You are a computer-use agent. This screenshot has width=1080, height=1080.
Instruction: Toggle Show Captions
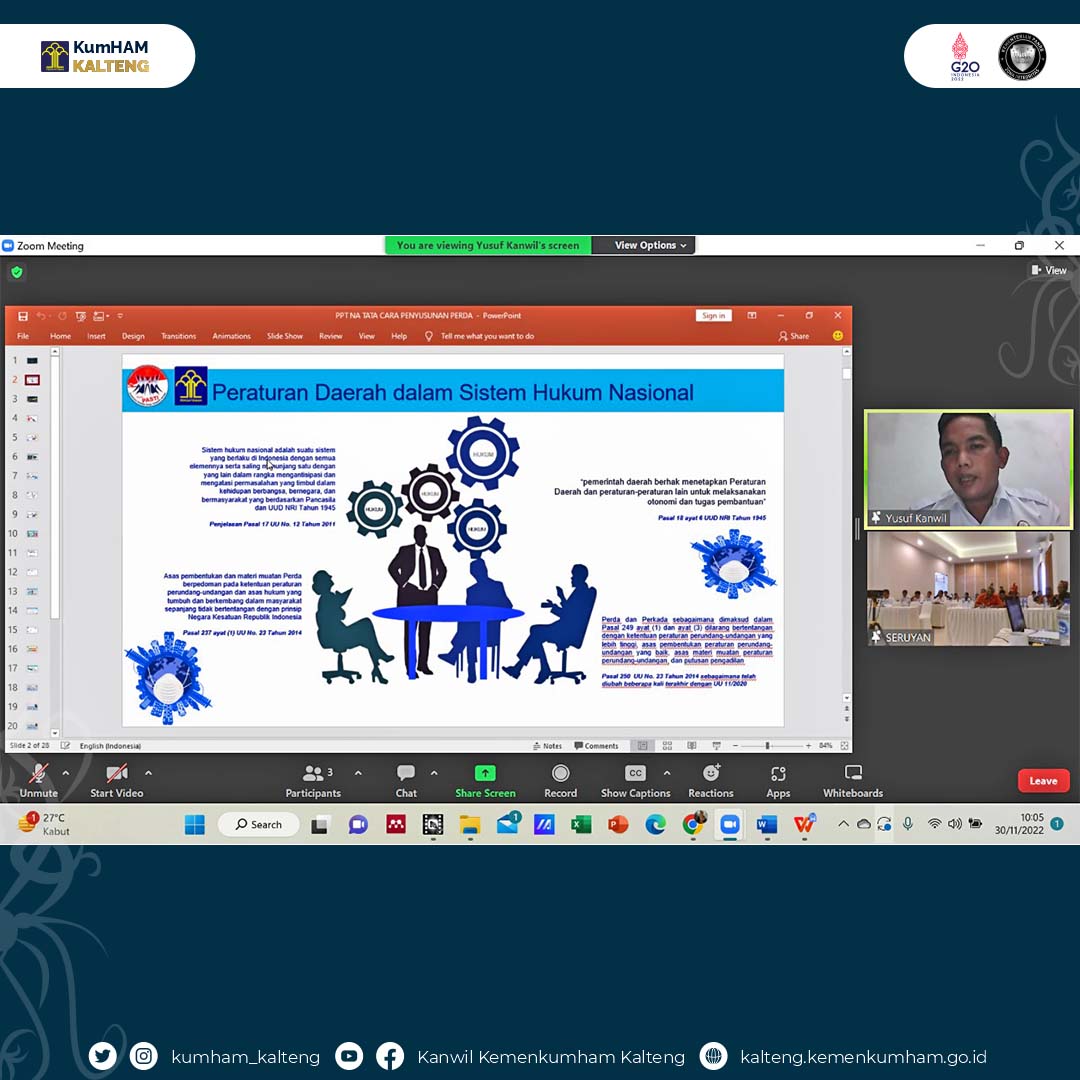[x=635, y=774]
